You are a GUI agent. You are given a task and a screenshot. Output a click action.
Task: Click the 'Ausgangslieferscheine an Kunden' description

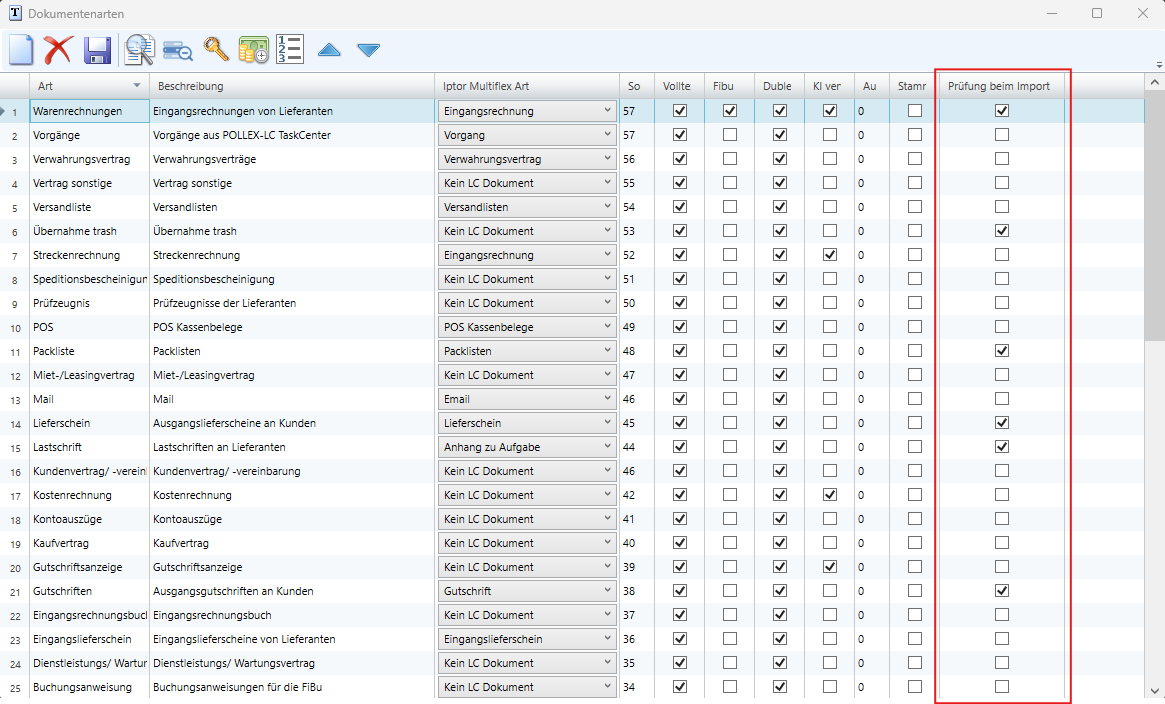point(292,423)
